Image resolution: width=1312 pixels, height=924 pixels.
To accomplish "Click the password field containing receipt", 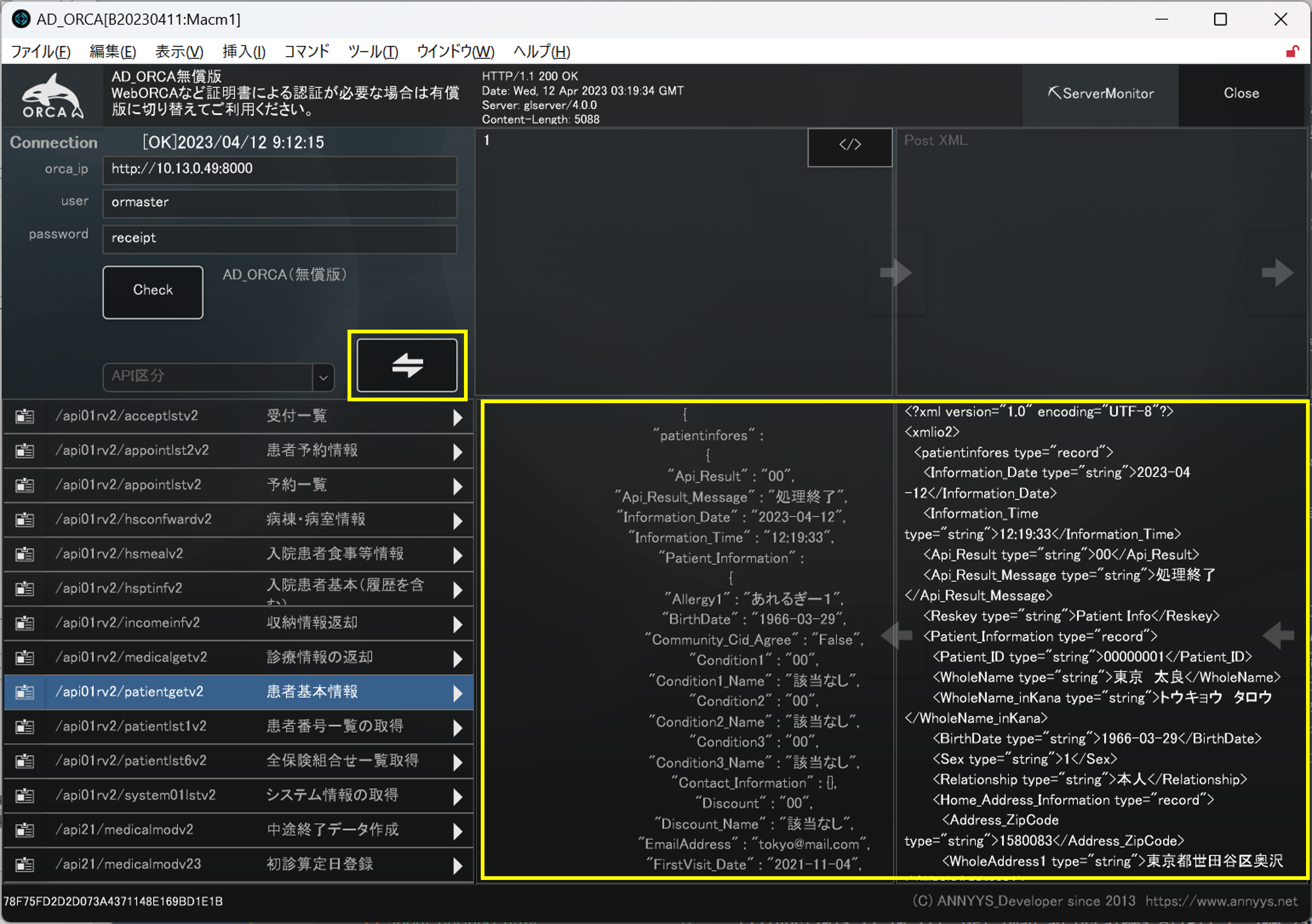I will click(x=280, y=239).
